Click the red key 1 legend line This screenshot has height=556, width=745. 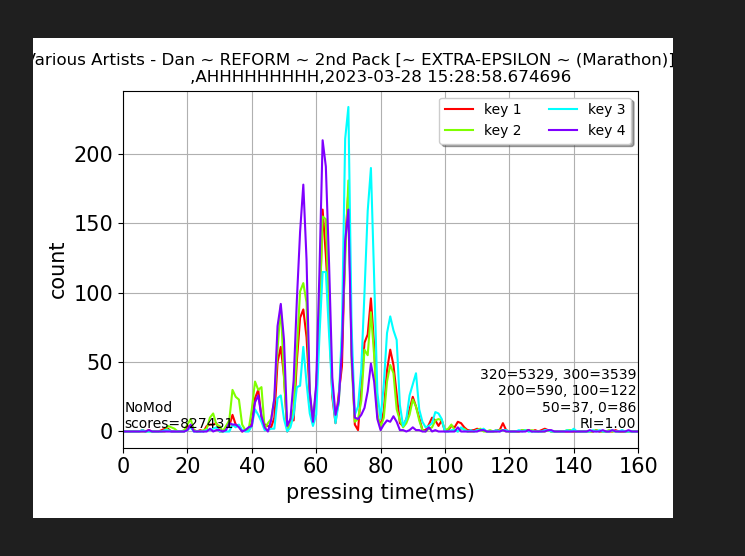tap(459, 109)
